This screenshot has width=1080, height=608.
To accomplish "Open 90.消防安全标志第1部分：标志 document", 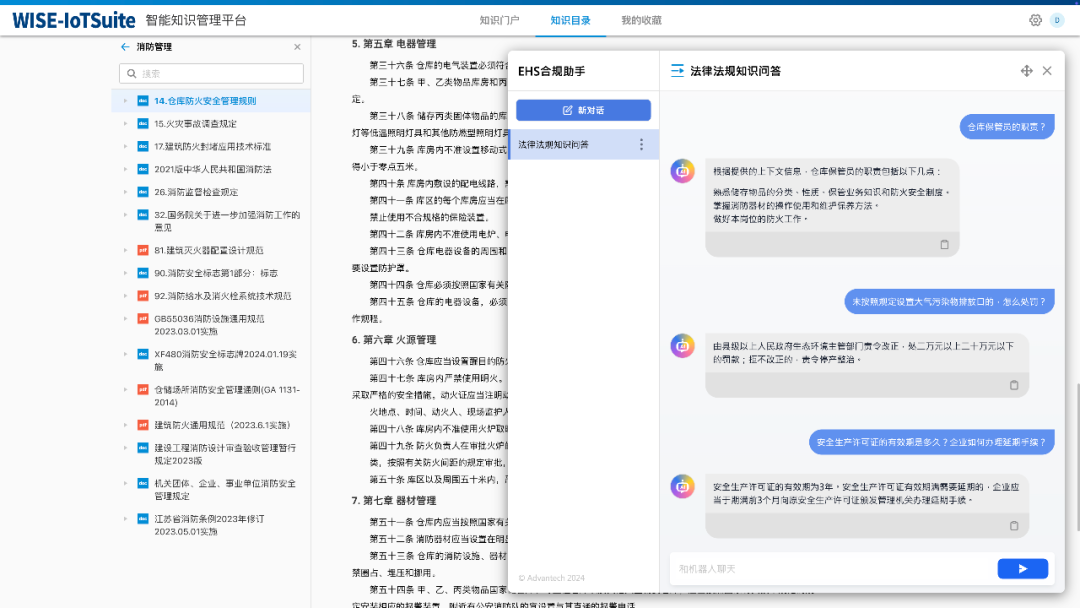I will tap(216, 273).
